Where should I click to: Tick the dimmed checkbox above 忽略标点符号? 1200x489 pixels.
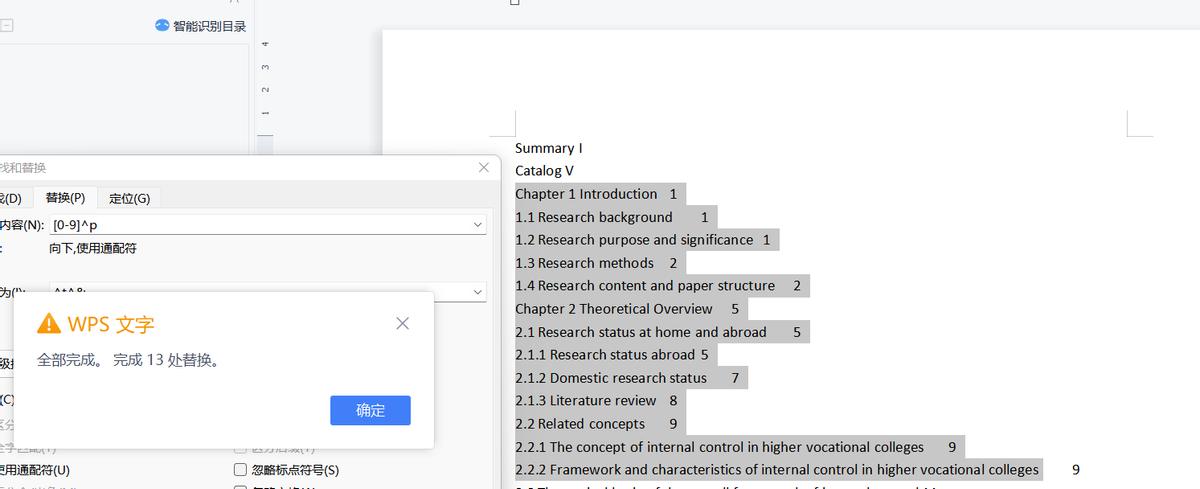click(x=240, y=449)
